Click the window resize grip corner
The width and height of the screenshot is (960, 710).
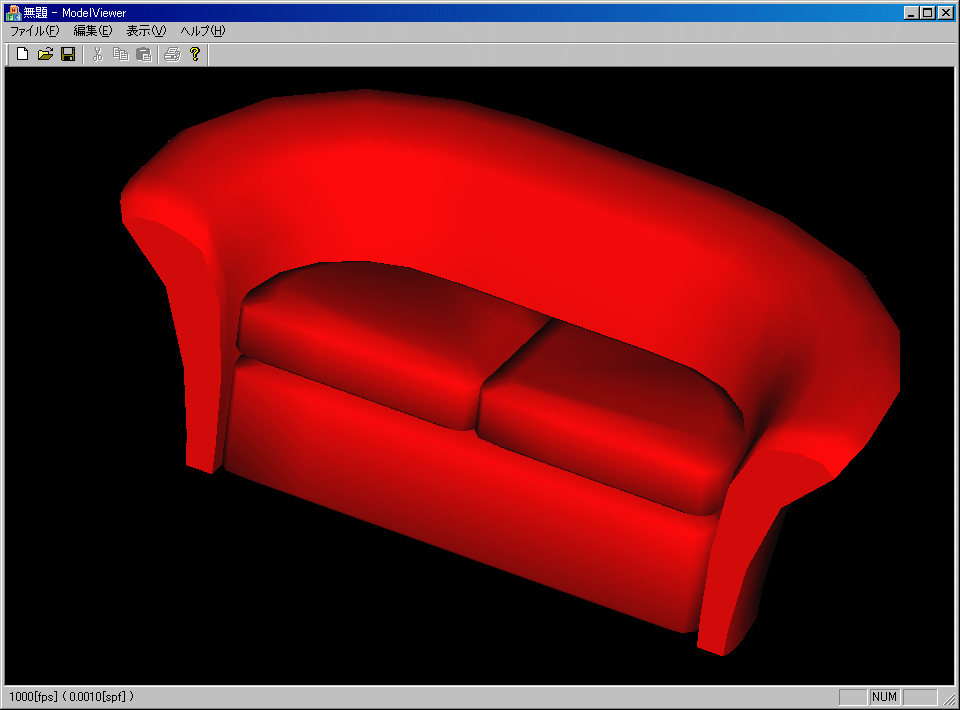[x=948, y=698]
